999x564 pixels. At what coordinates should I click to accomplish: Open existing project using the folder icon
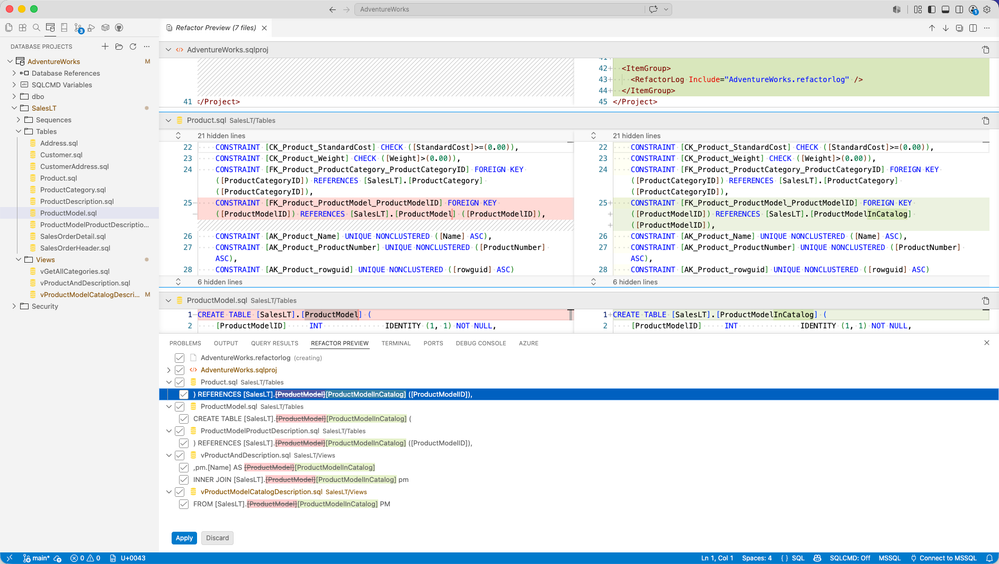click(x=119, y=47)
